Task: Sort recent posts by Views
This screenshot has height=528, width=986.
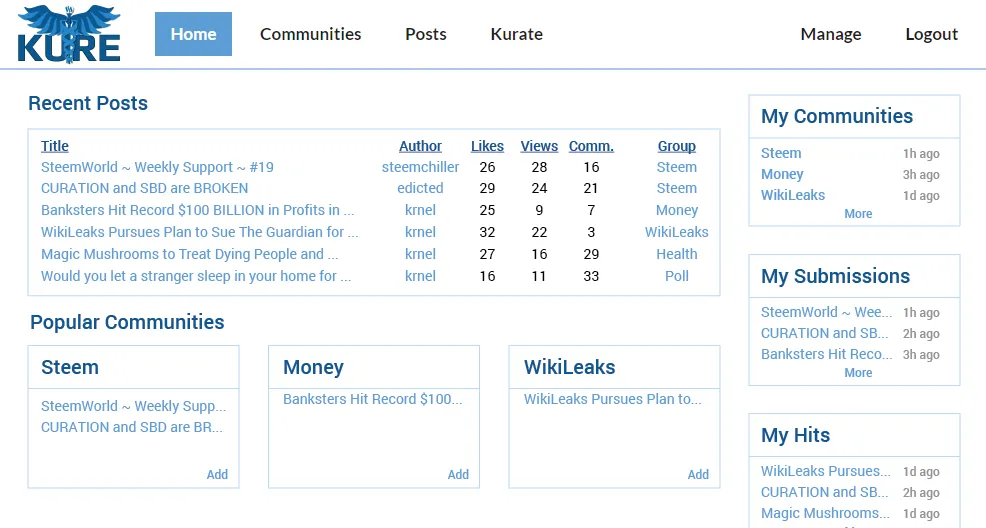Action: tap(539, 146)
